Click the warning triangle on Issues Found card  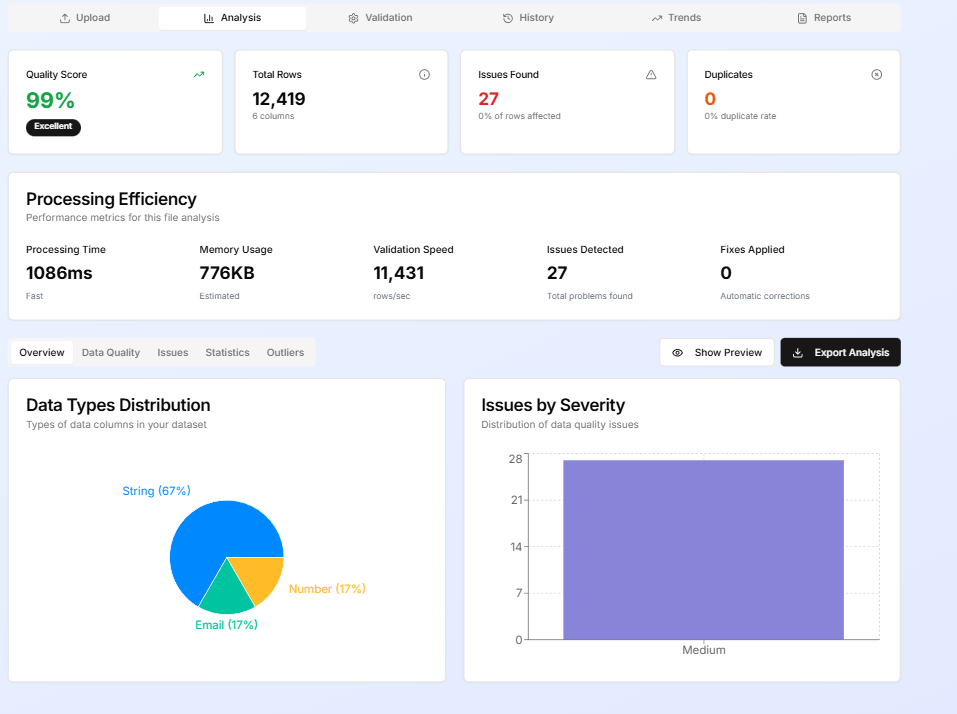pos(650,74)
